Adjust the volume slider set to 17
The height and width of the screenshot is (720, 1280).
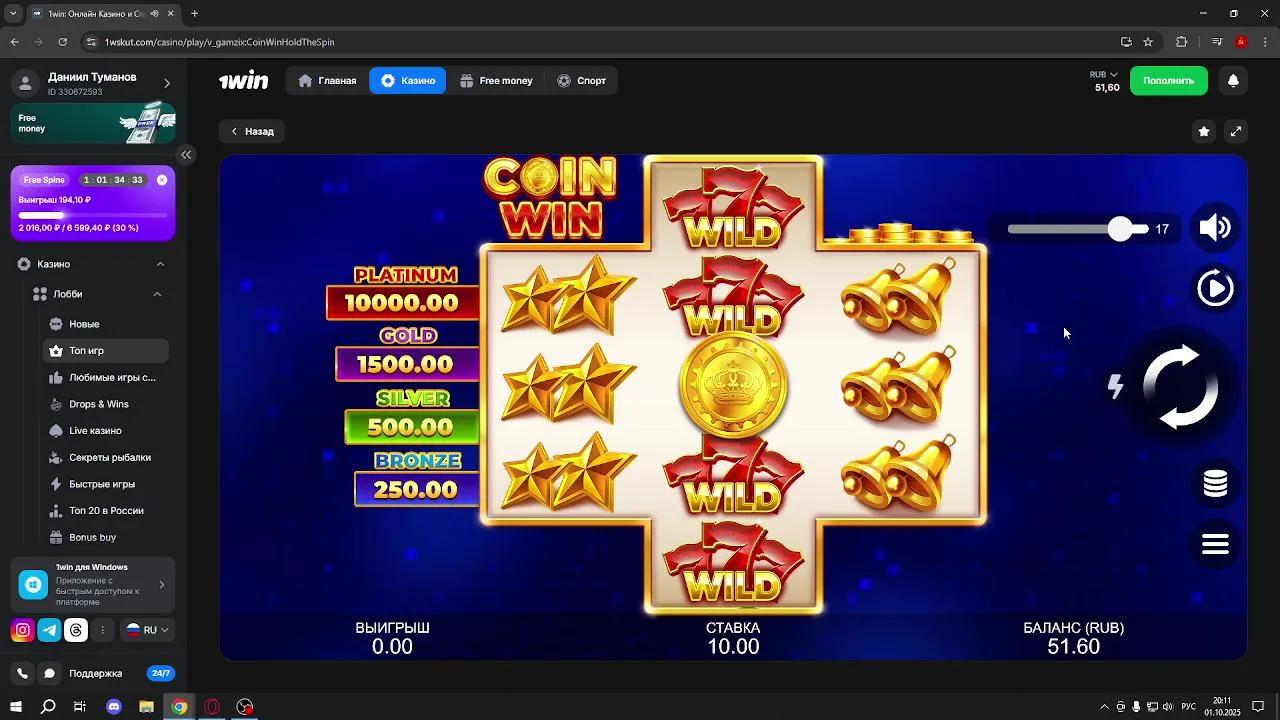(x=1121, y=229)
